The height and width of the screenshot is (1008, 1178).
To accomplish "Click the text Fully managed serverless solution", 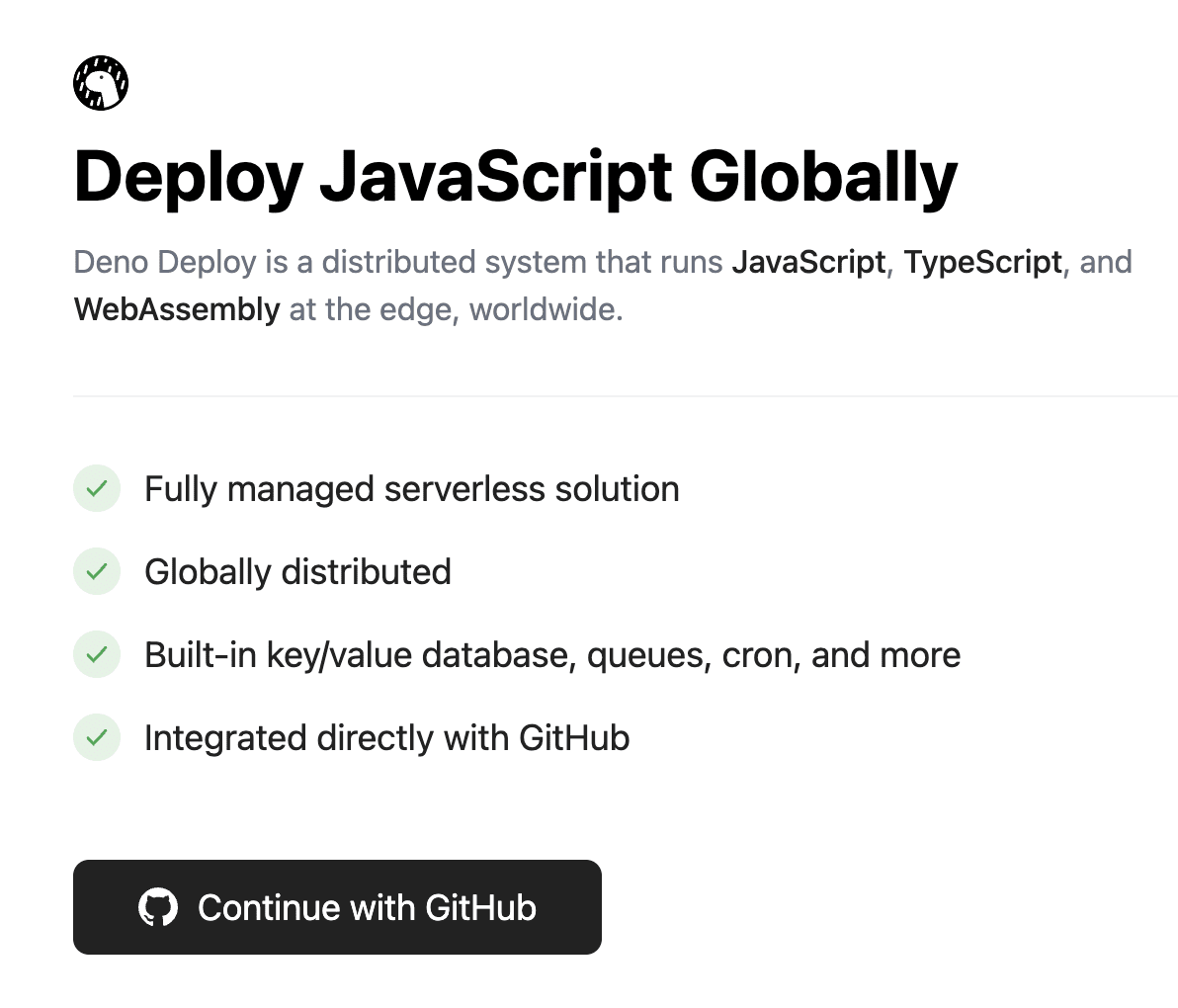I will click(412, 490).
